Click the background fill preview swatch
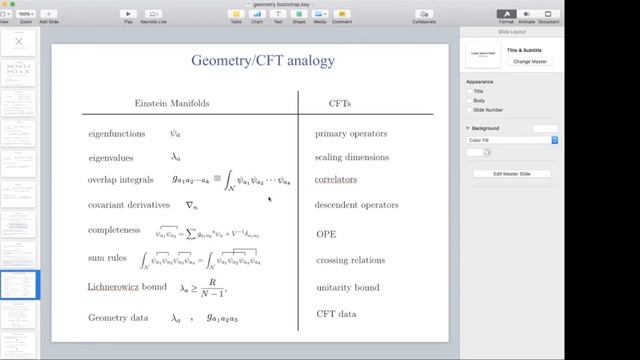Image resolution: width=640 pixels, height=360 pixels. pyautogui.click(x=545, y=129)
